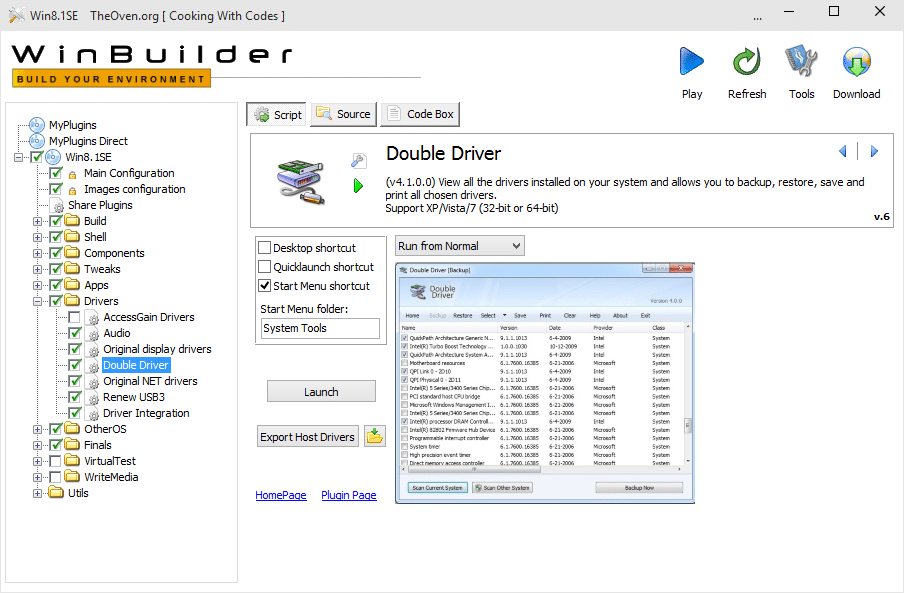
Task: Click the folder icon beside Export Host Drivers
Action: pyautogui.click(x=375, y=436)
